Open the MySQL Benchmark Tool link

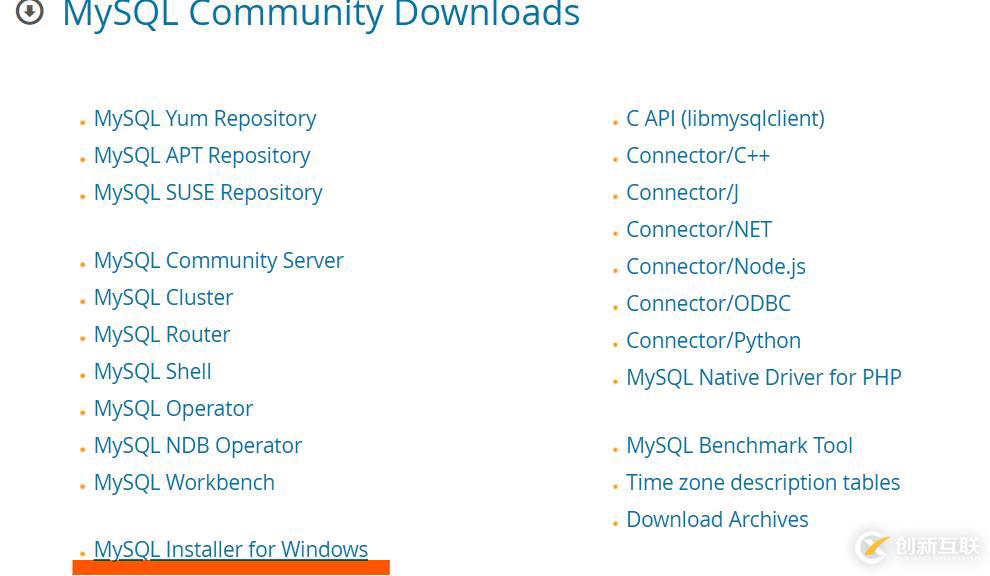point(739,446)
